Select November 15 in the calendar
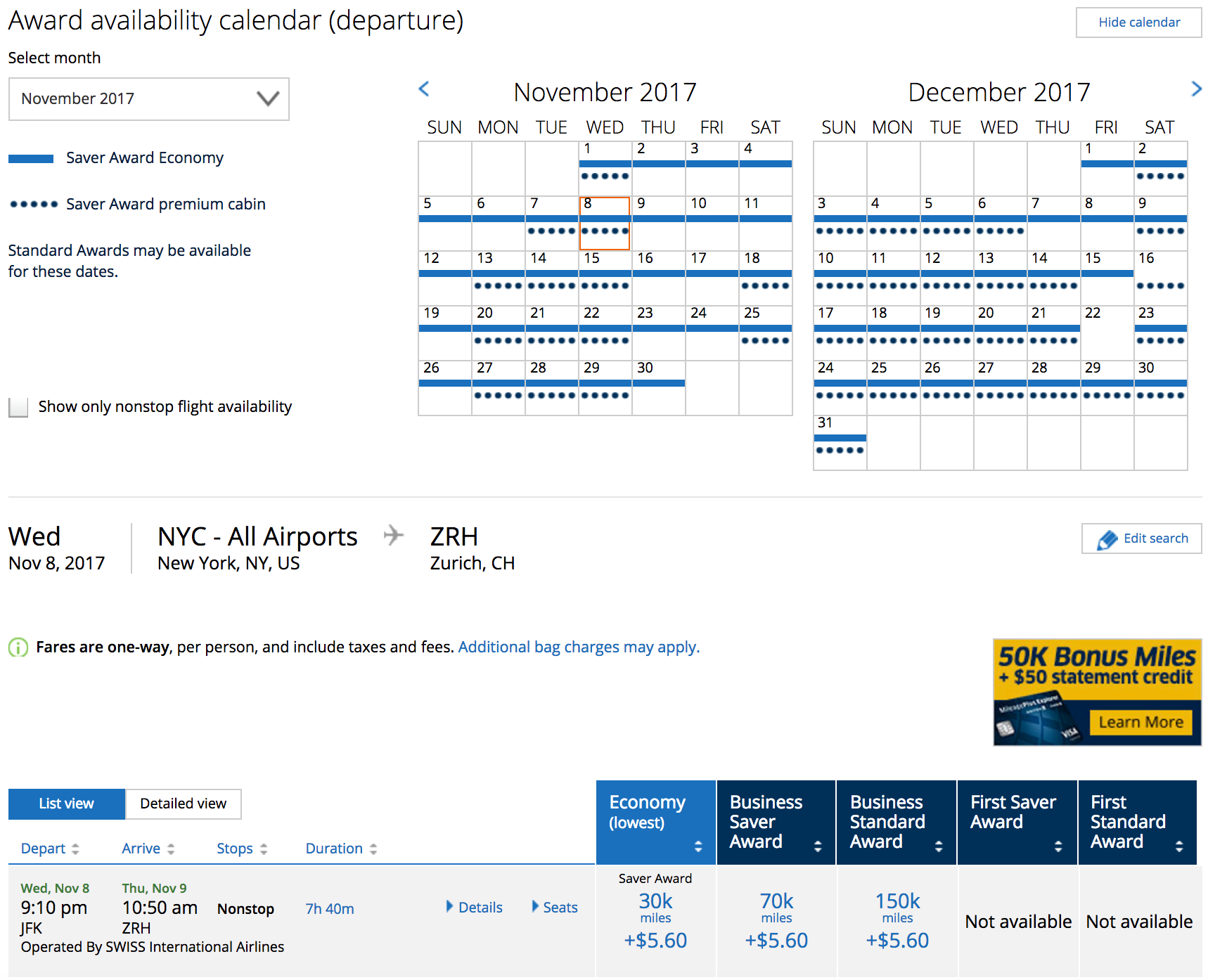Viewport: 1208px width, 980px height. point(605,278)
